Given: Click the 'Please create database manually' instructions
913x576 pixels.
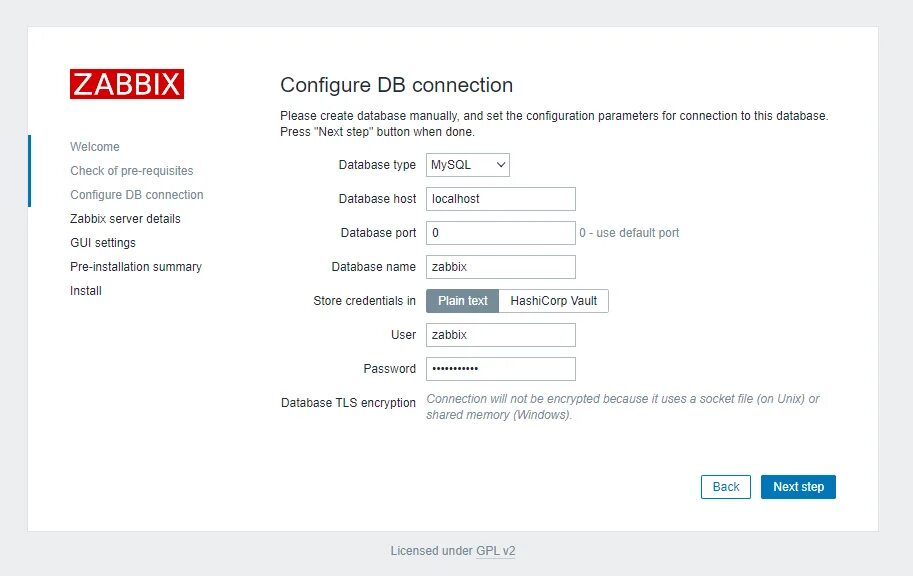Looking at the screenshot, I should [x=554, y=123].
